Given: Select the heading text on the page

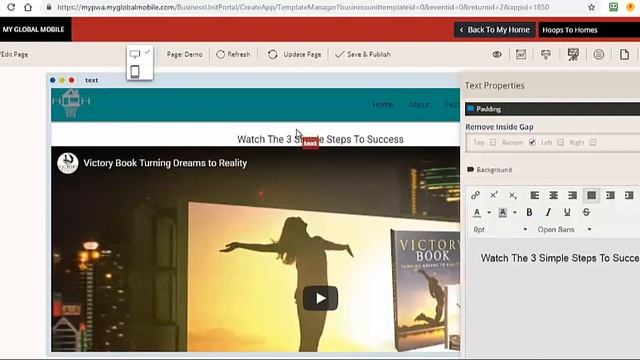Looking at the screenshot, I should (320, 140).
